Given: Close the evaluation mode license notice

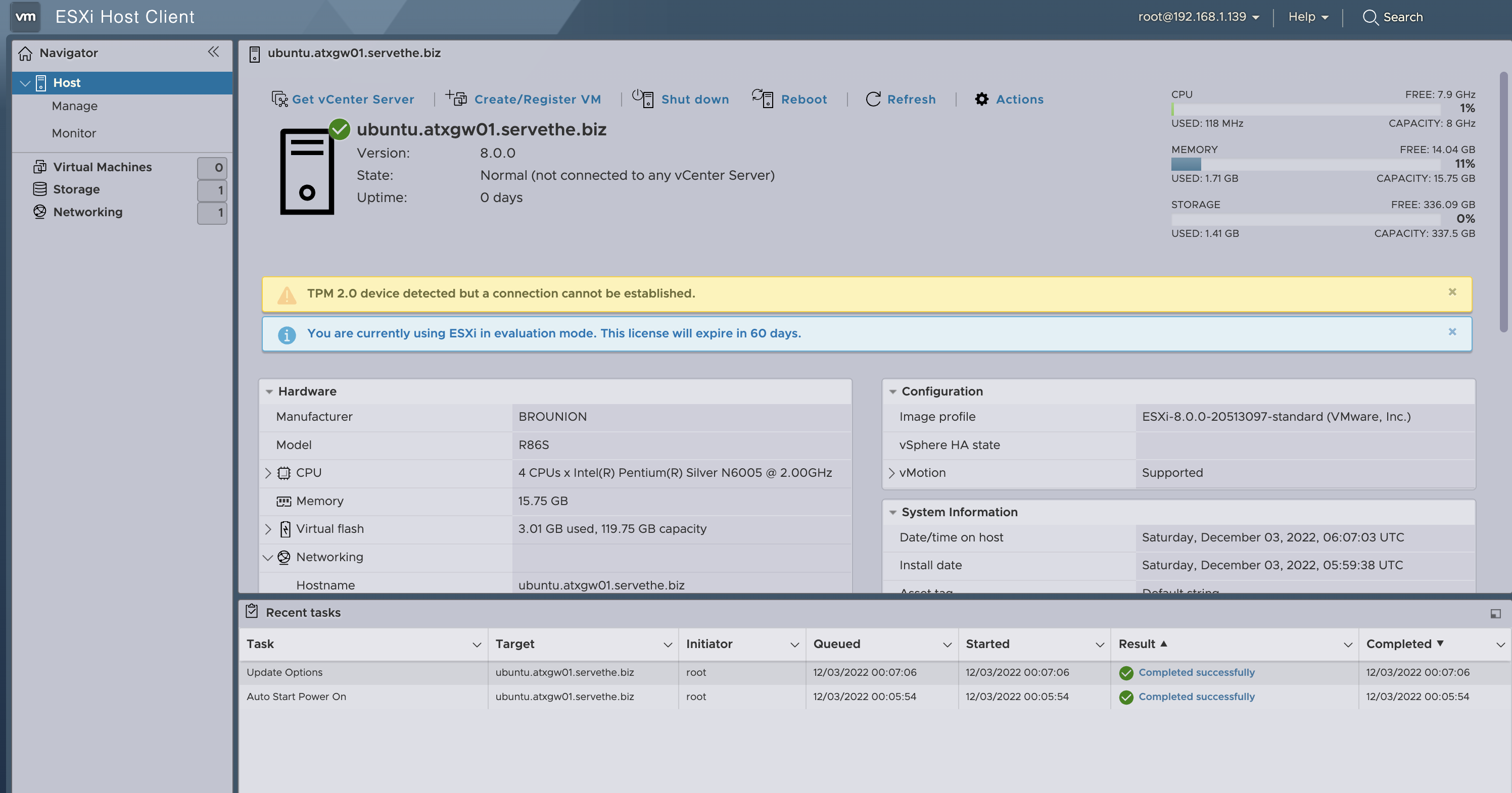Looking at the screenshot, I should 1452,332.
